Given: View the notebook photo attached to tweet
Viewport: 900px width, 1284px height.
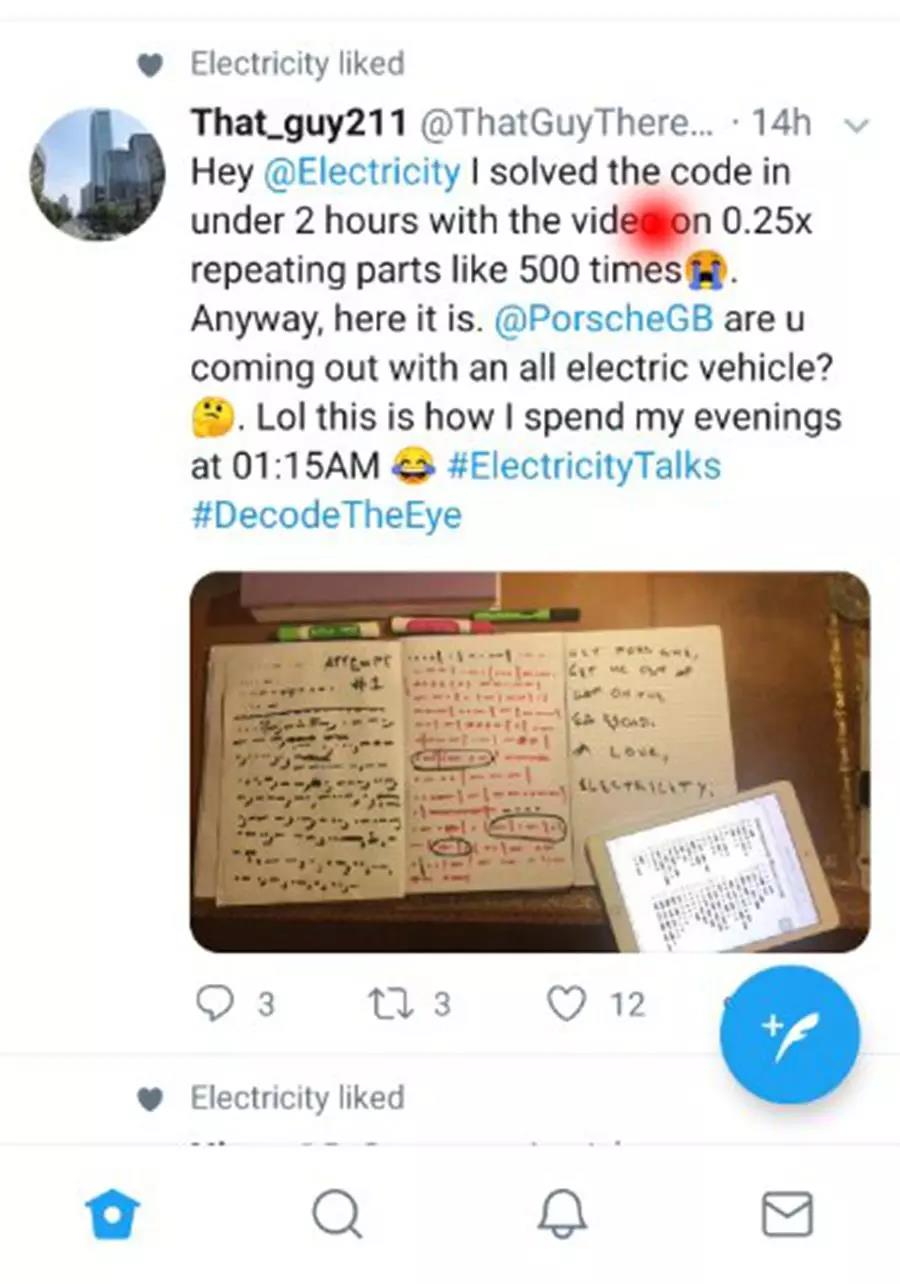Looking at the screenshot, I should 529,761.
